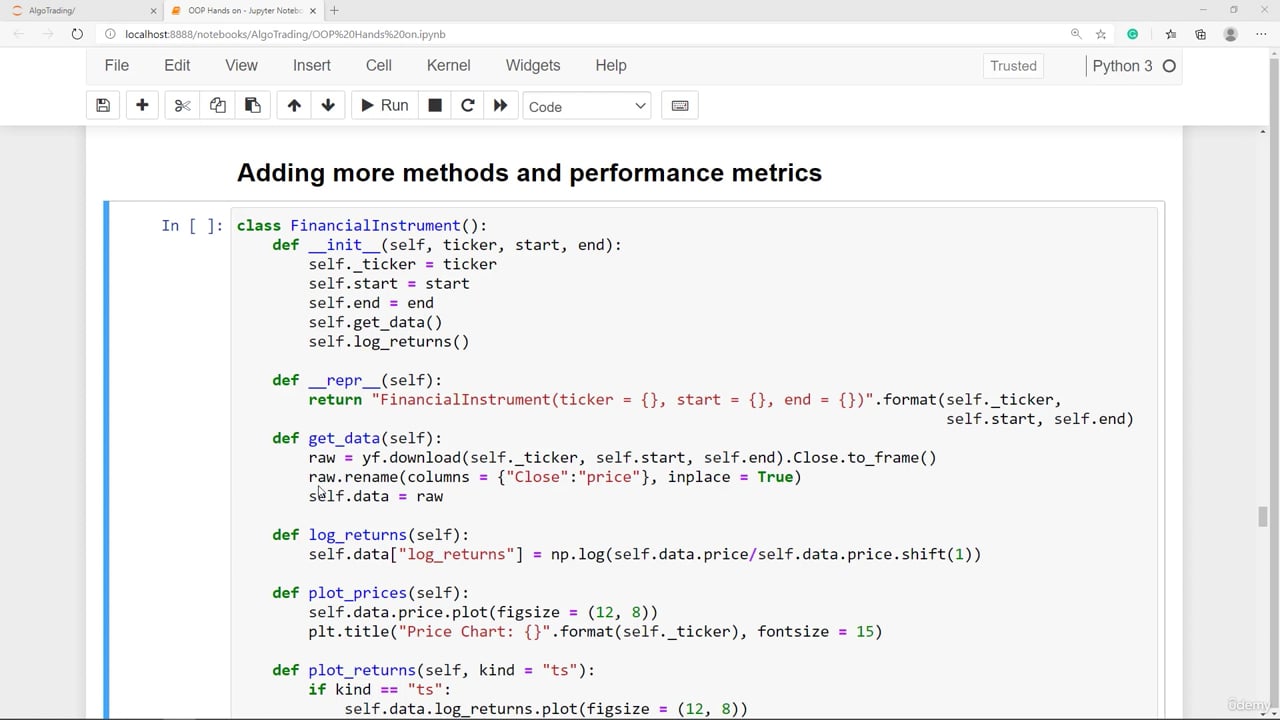Viewport: 1280px width, 720px height.
Task: Click the 'def plot_prices(self):' code line
Action: click(370, 593)
